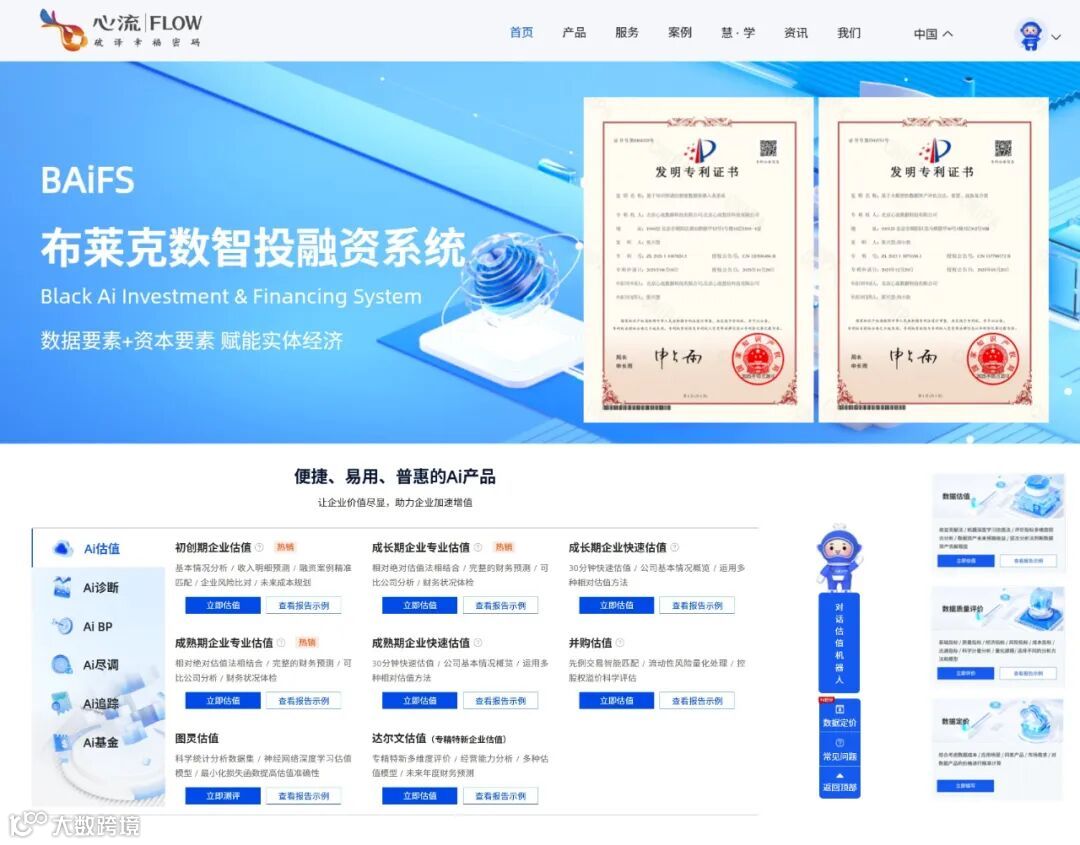Open the 产品 nav item
The image size is (1080, 845).
click(x=574, y=32)
